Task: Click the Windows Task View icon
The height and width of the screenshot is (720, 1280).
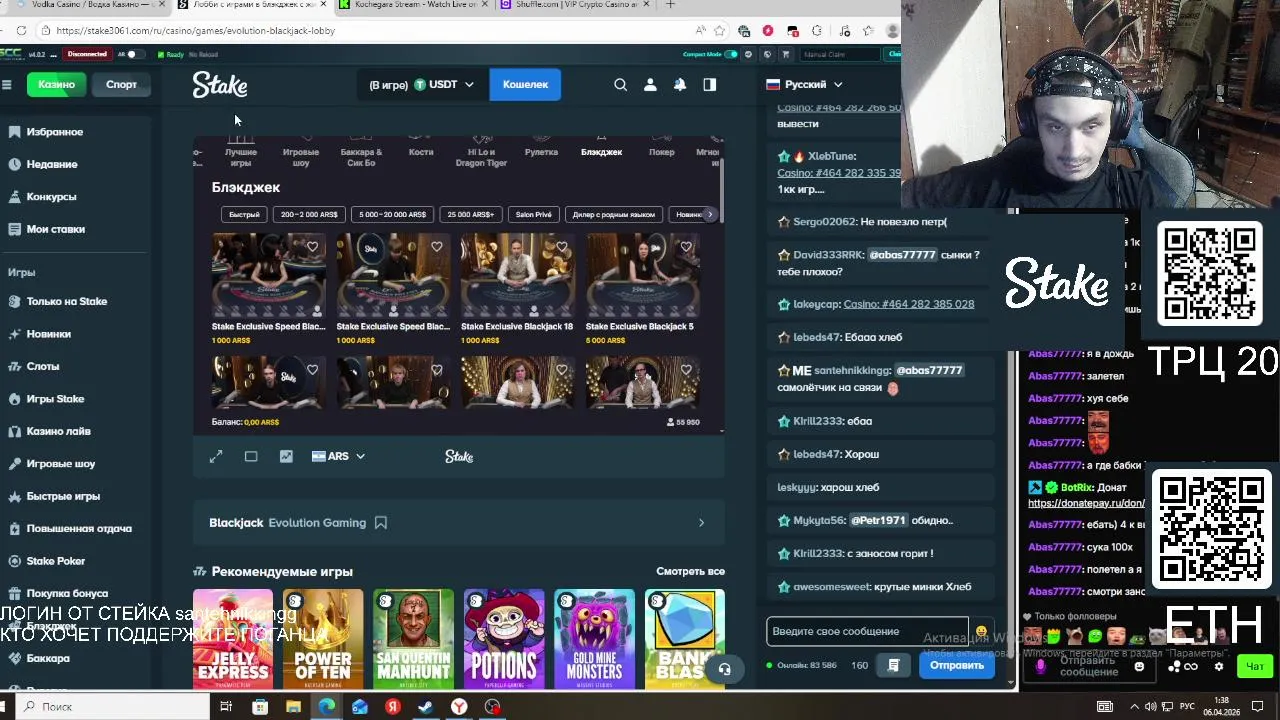Action: tap(226, 707)
